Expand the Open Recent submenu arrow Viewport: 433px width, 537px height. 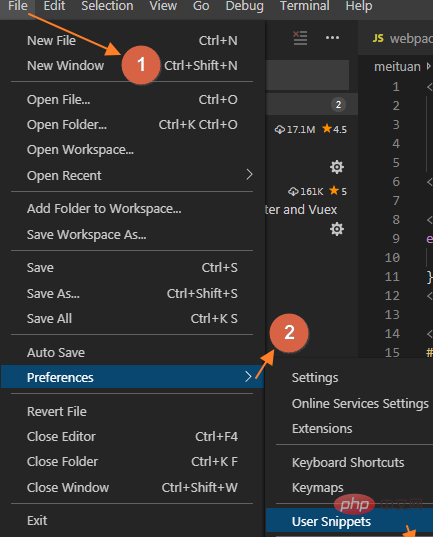249,175
